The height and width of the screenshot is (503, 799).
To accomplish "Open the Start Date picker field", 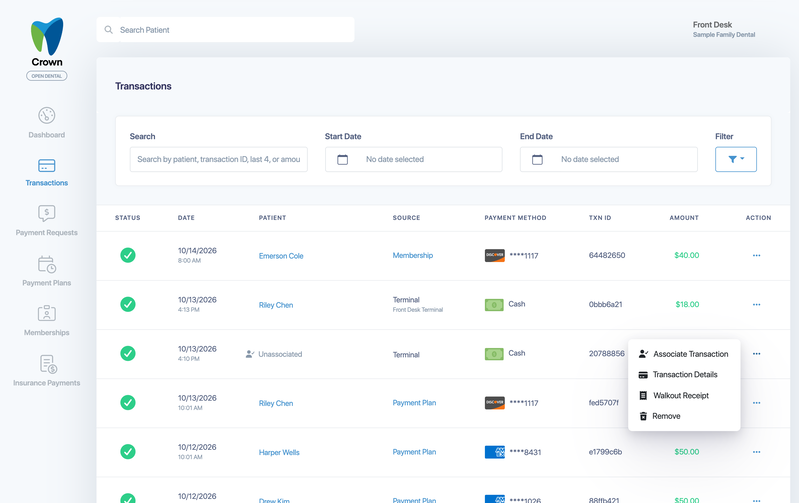I will pos(414,159).
